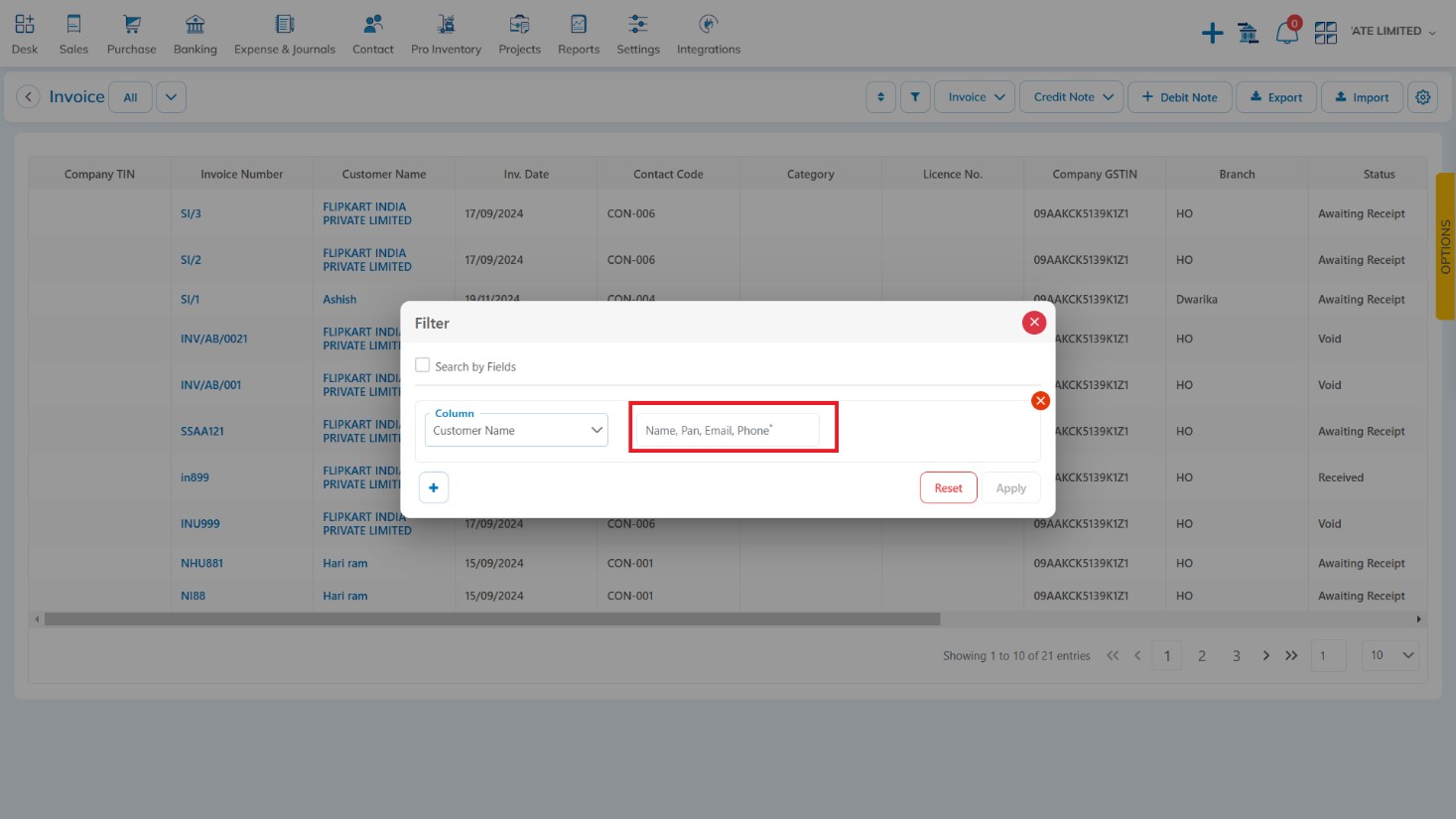1456x819 pixels.
Task: Open the Integrations module icon
Action: point(709,33)
